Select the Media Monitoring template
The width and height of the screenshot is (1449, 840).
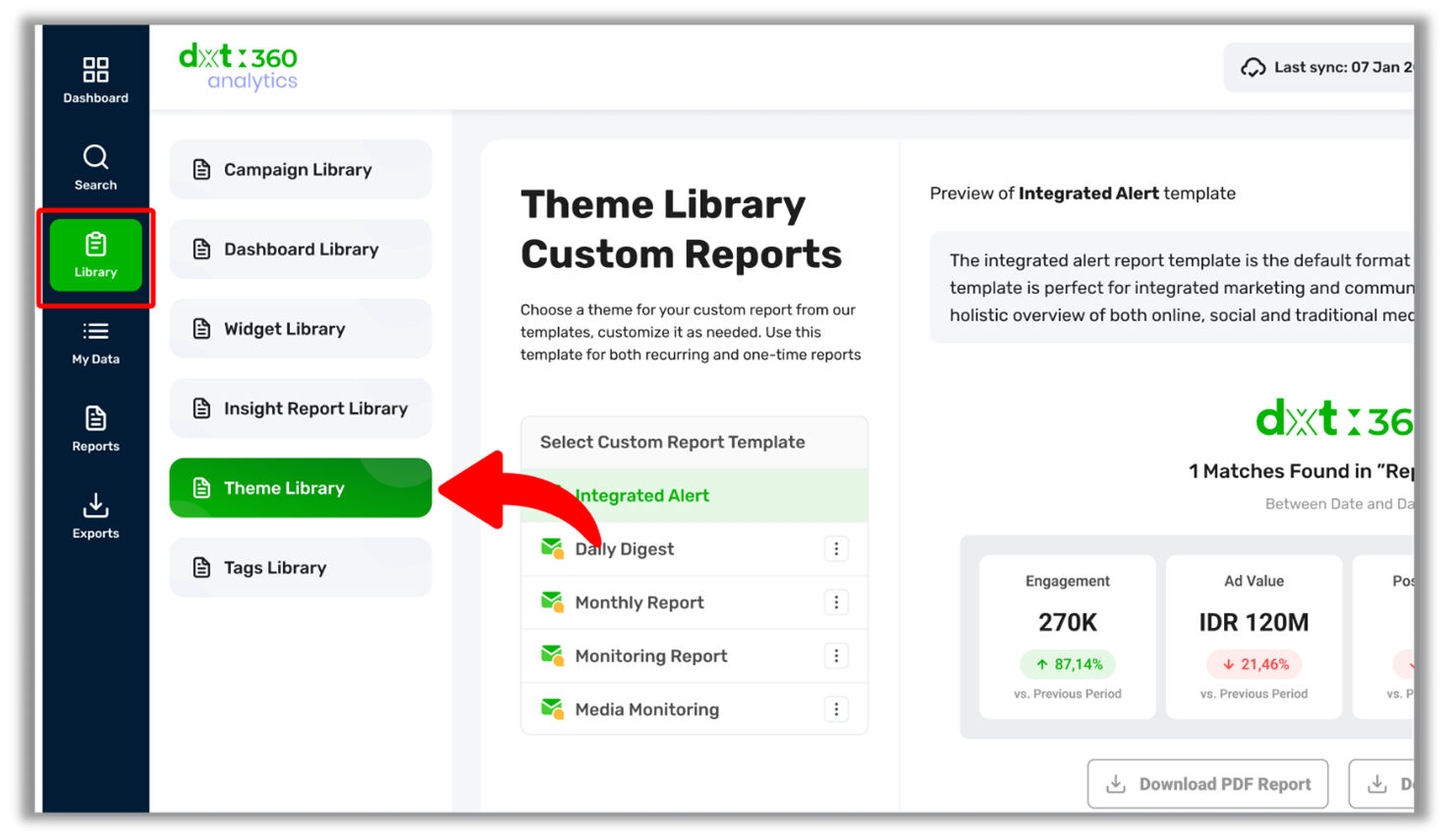(695, 709)
